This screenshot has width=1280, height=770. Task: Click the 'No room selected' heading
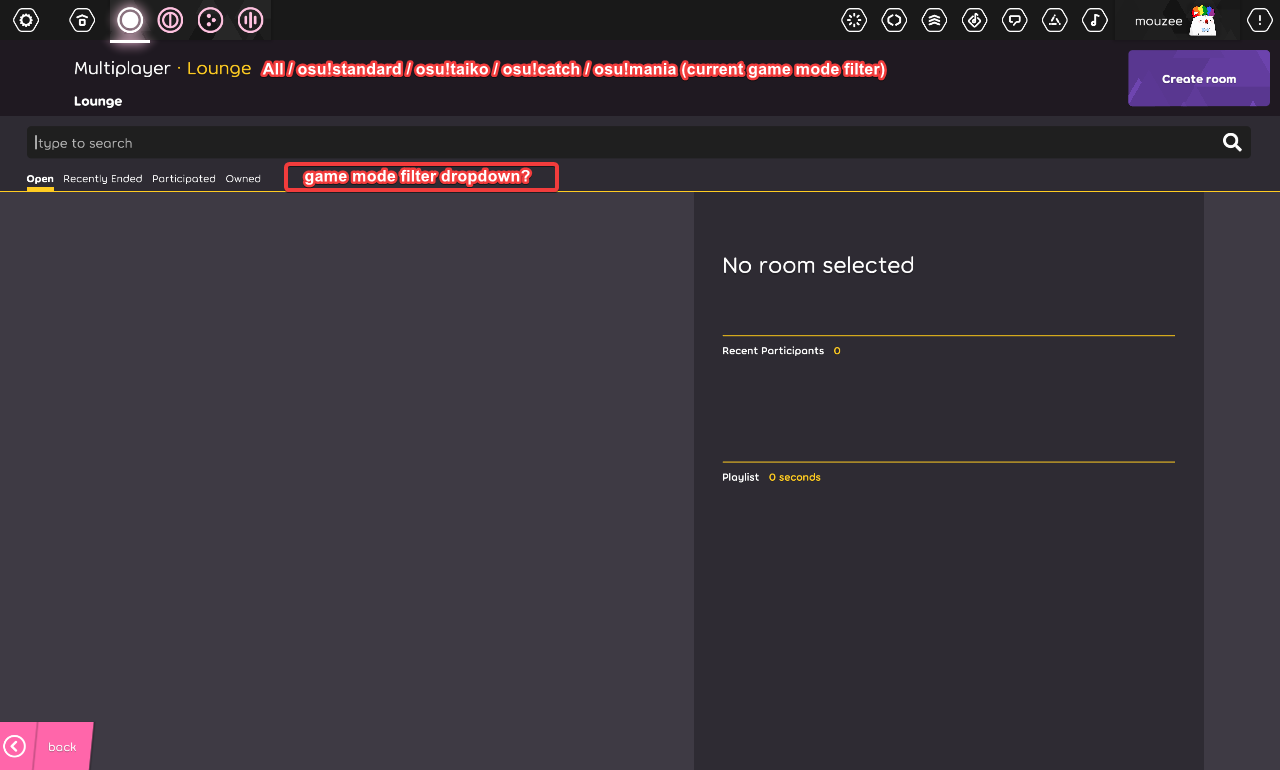[x=818, y=265]
